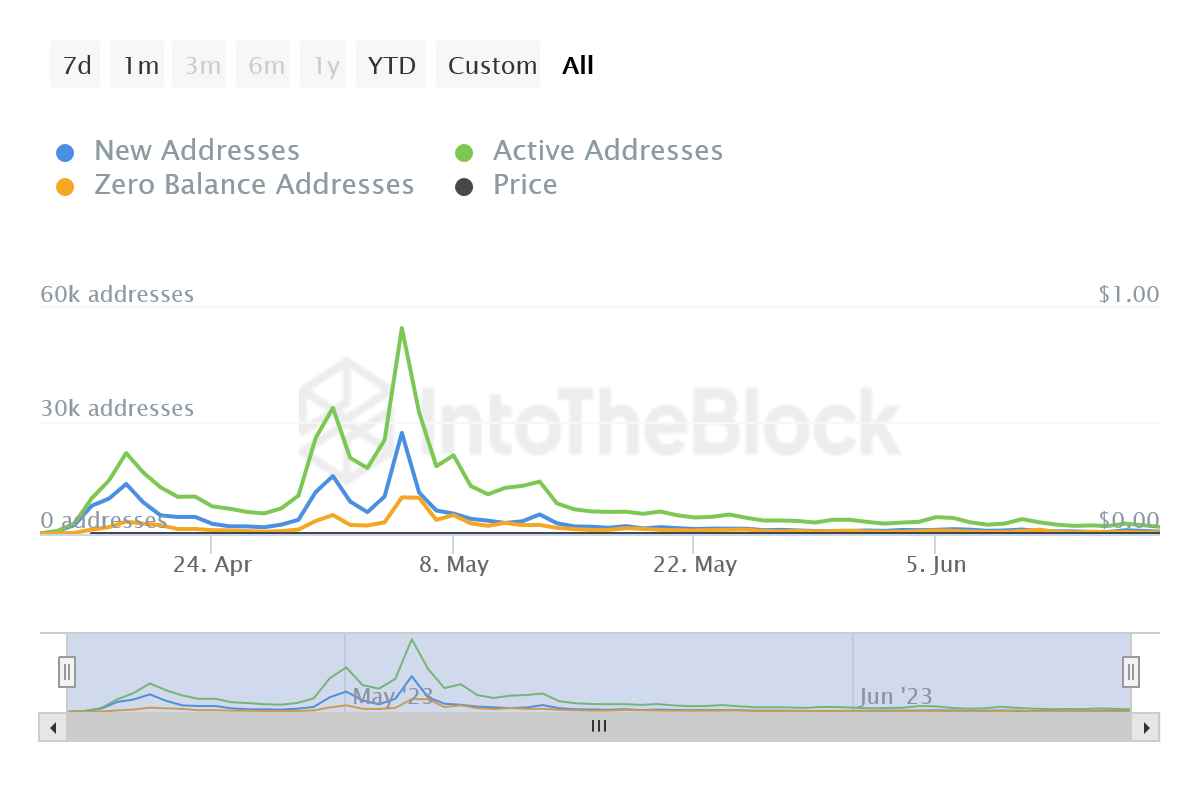The width and height of the screenshot is (1200, 800).
Task: Click the horizontal scrollbar thumb grip
Action: point(599,727)
